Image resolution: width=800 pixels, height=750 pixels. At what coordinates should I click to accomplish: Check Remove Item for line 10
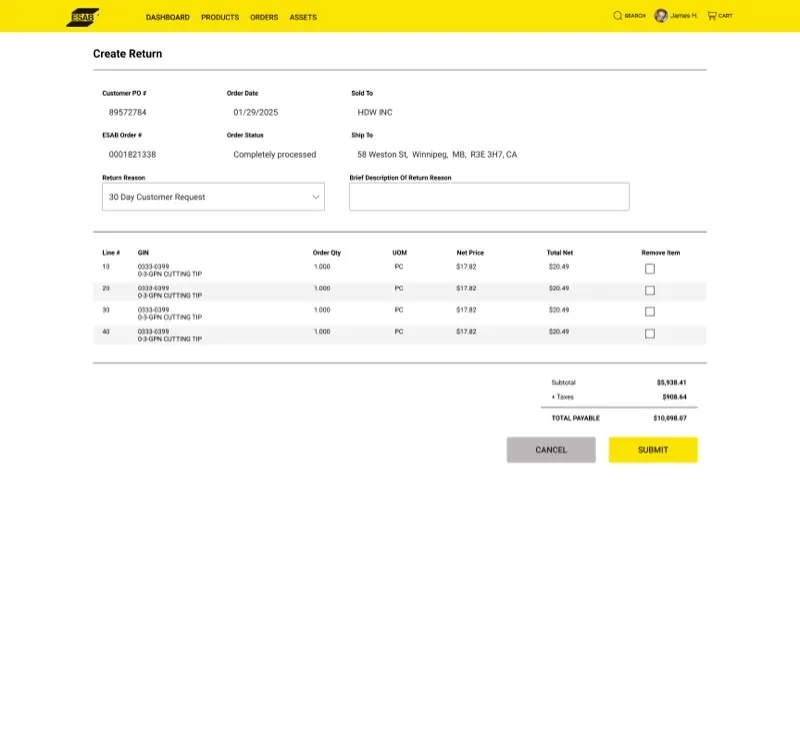(650, 269)
